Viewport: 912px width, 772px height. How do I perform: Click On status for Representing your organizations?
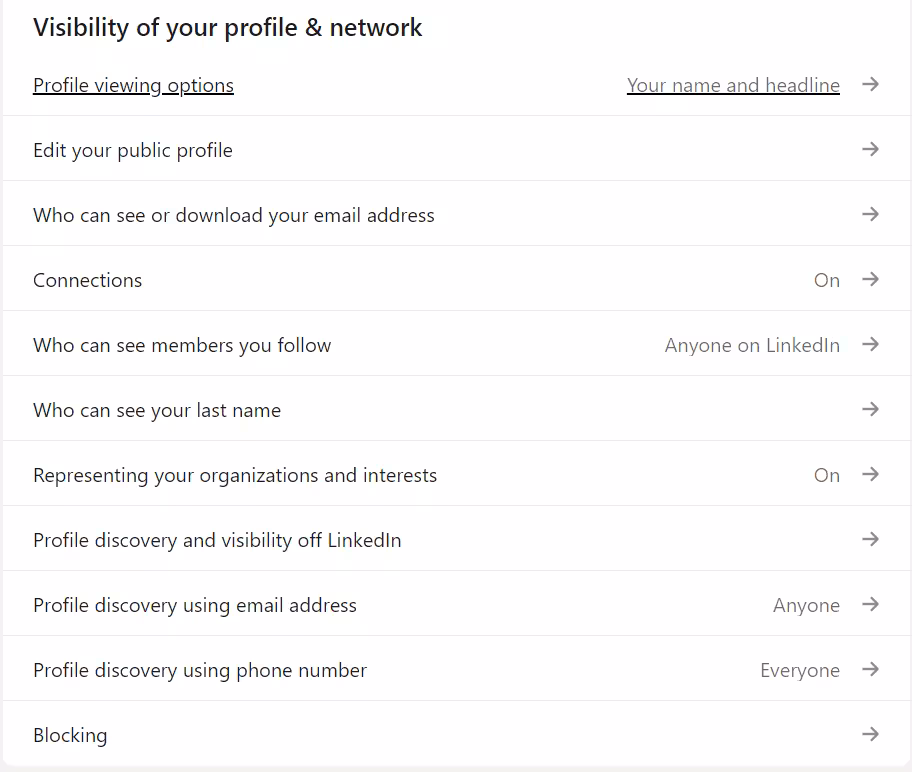pyautogui.click(x=826, y=476)
